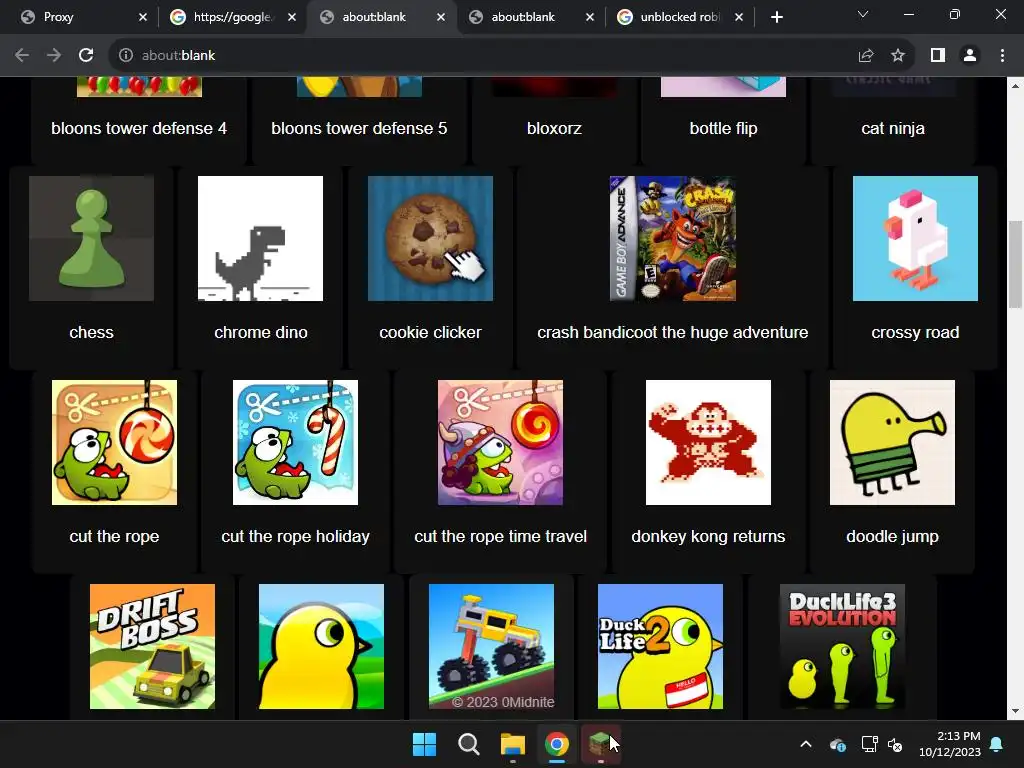This screenshot has width=1024, height=768.
Task: Open the donkey kong returns pixel icon
Action: pyautogui.click(x=708, y=442)
